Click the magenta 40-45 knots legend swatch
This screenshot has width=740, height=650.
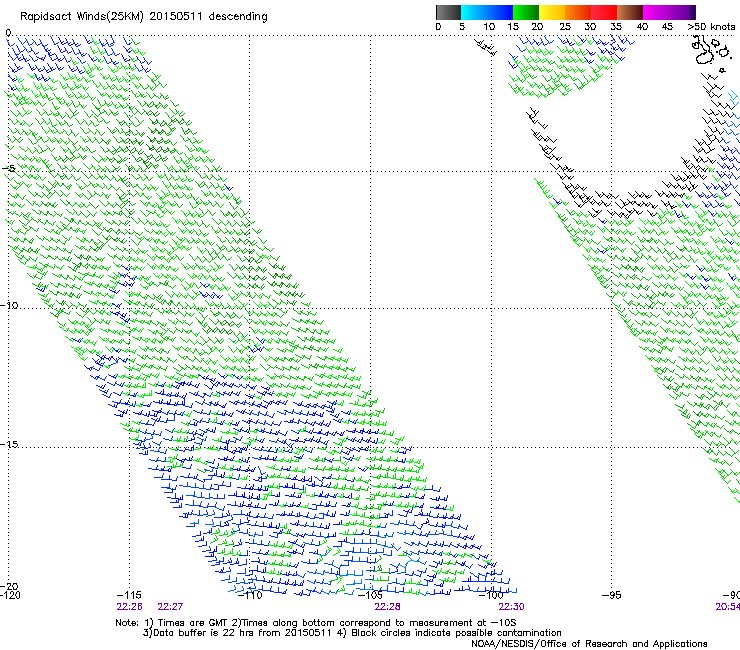[656, 12]
